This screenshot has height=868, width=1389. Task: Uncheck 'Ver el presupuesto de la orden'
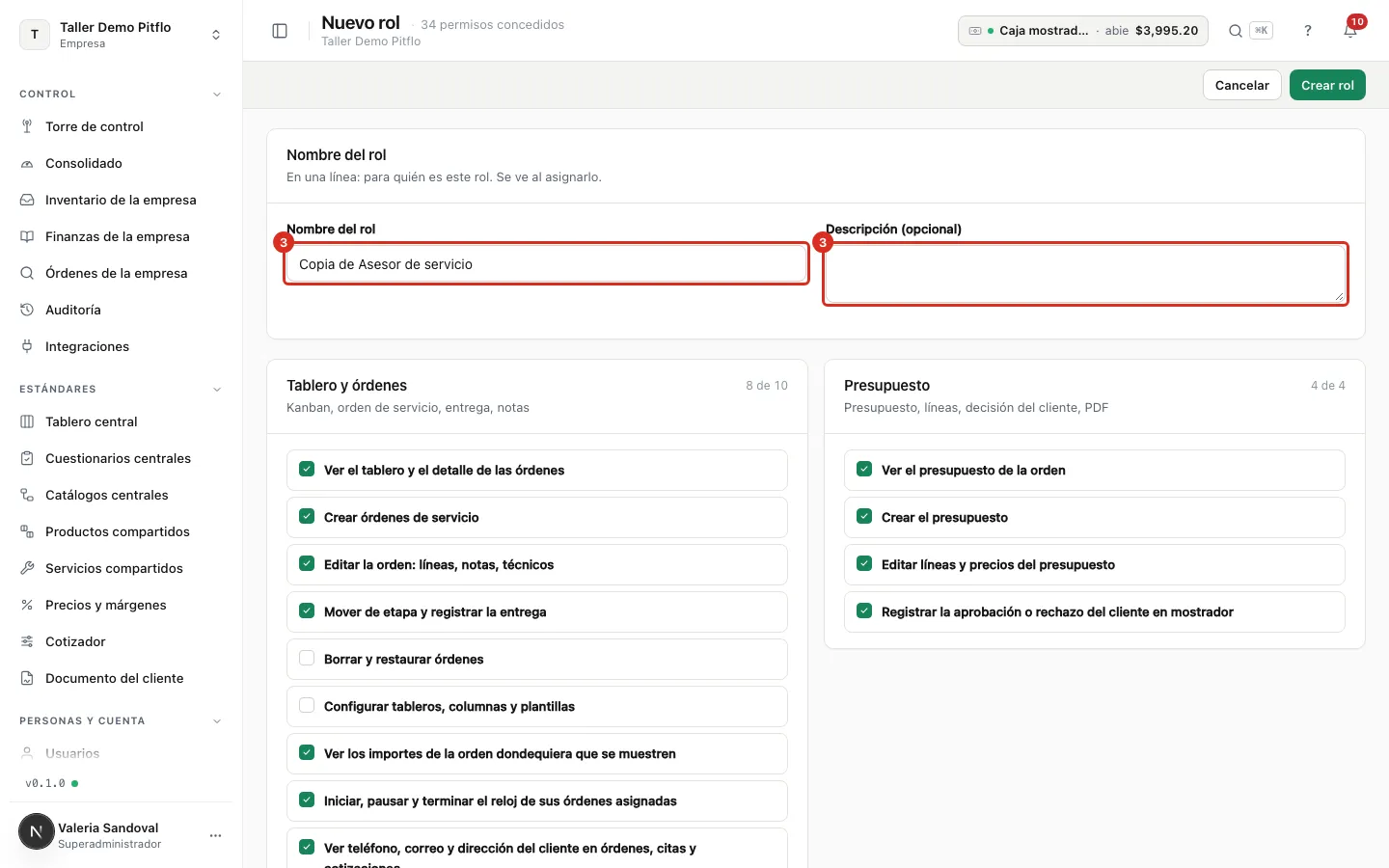[x=864, y=470]
